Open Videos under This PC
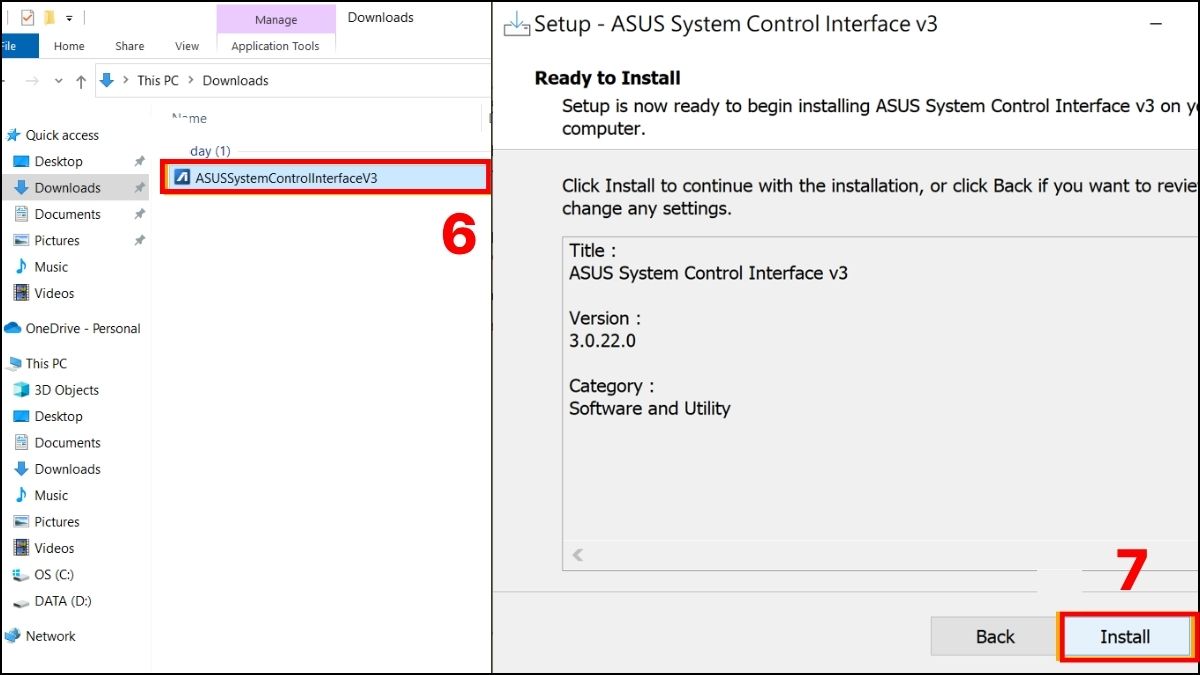The image size is (1200, 675). point(54,548)
